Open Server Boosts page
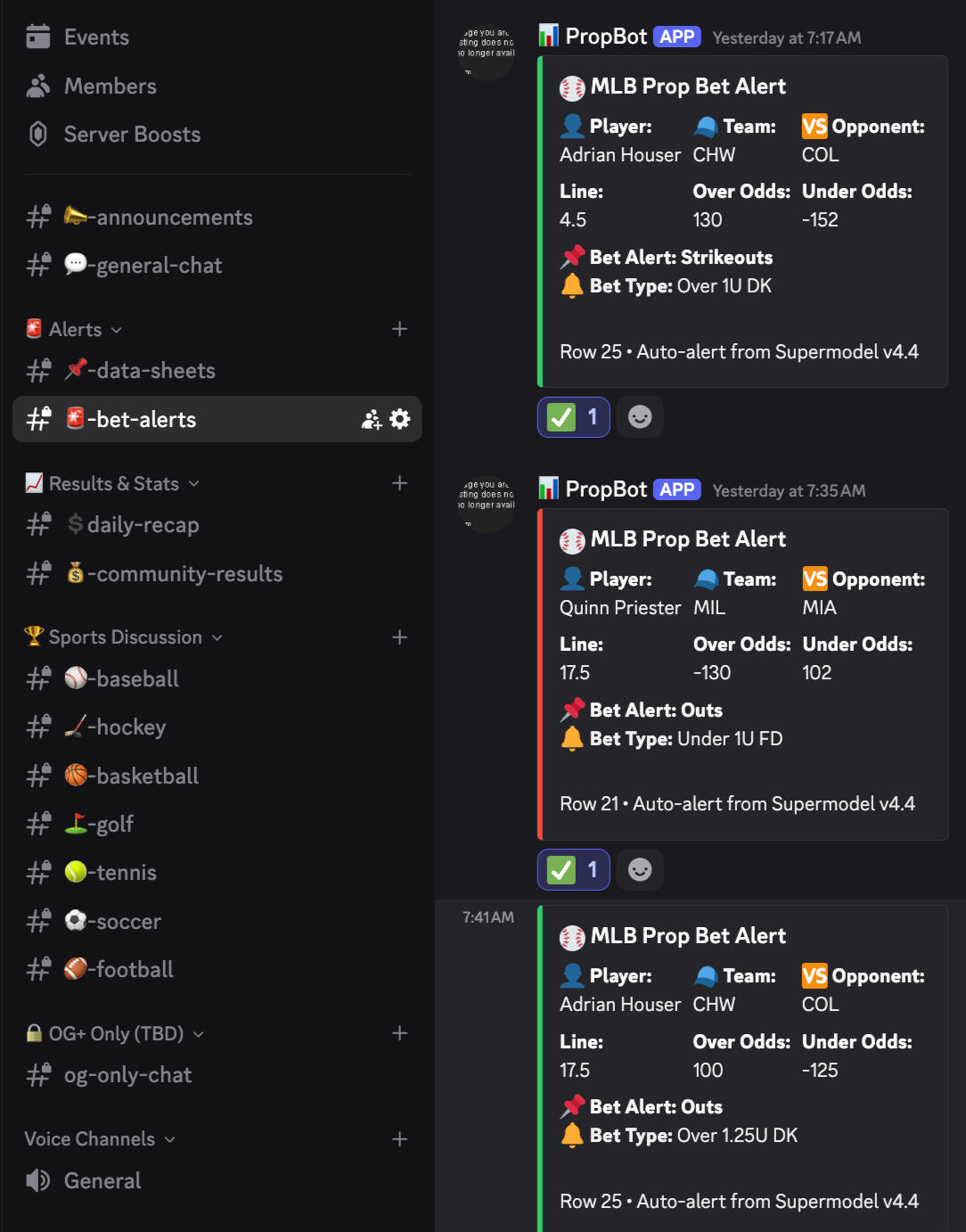Screen dimensions: 966x1232 132,135
